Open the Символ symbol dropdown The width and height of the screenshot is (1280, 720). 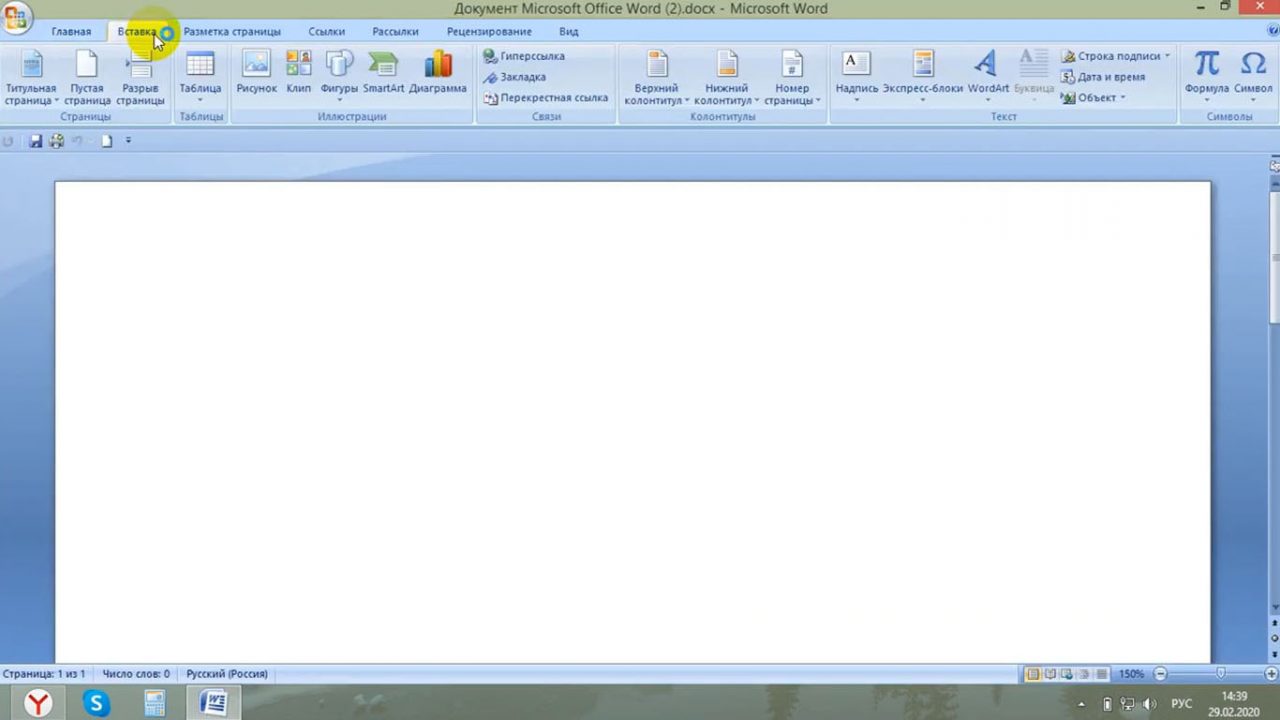point(1253,78)
